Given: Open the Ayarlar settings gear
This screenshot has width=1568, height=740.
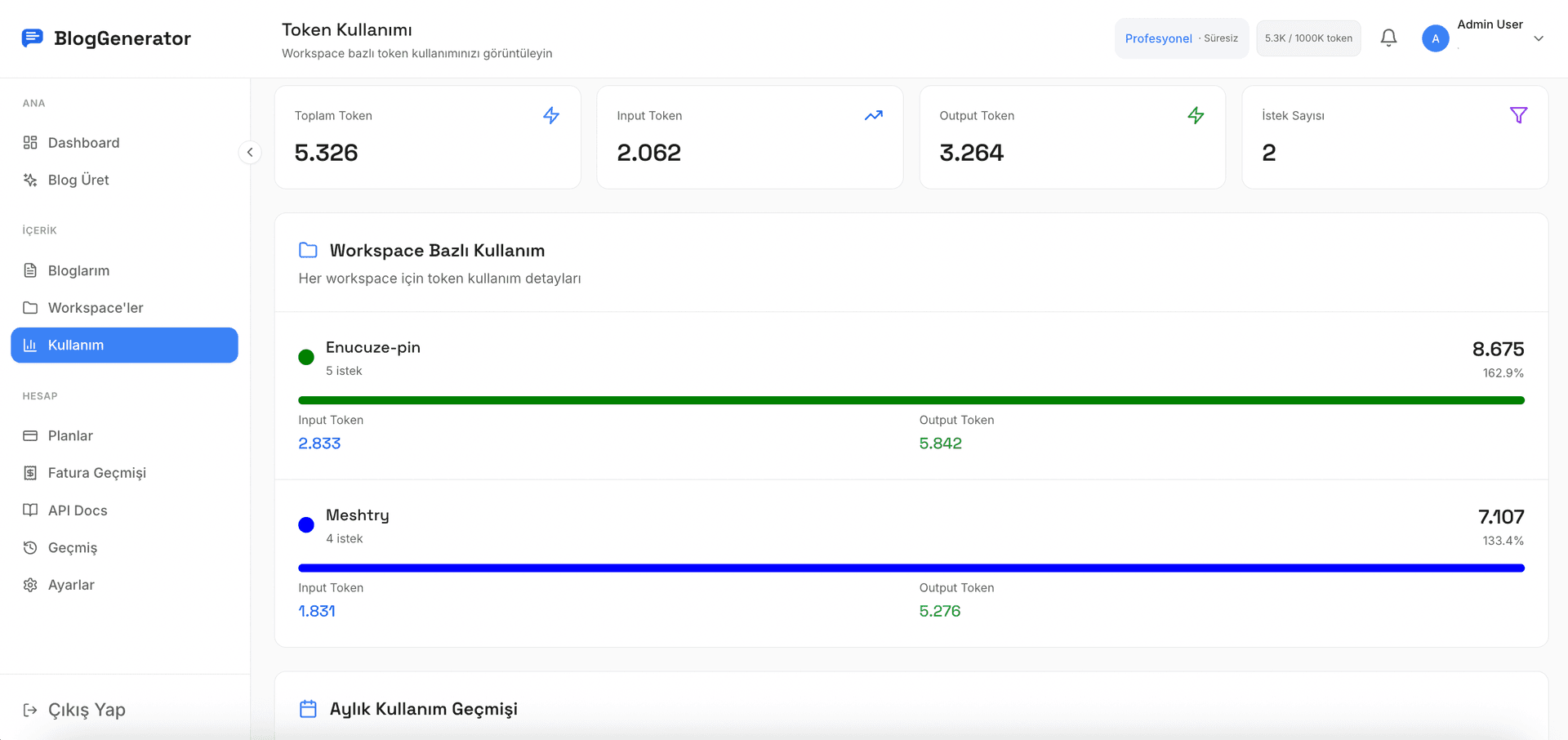Looking at the screenshot, I should 30,585.
